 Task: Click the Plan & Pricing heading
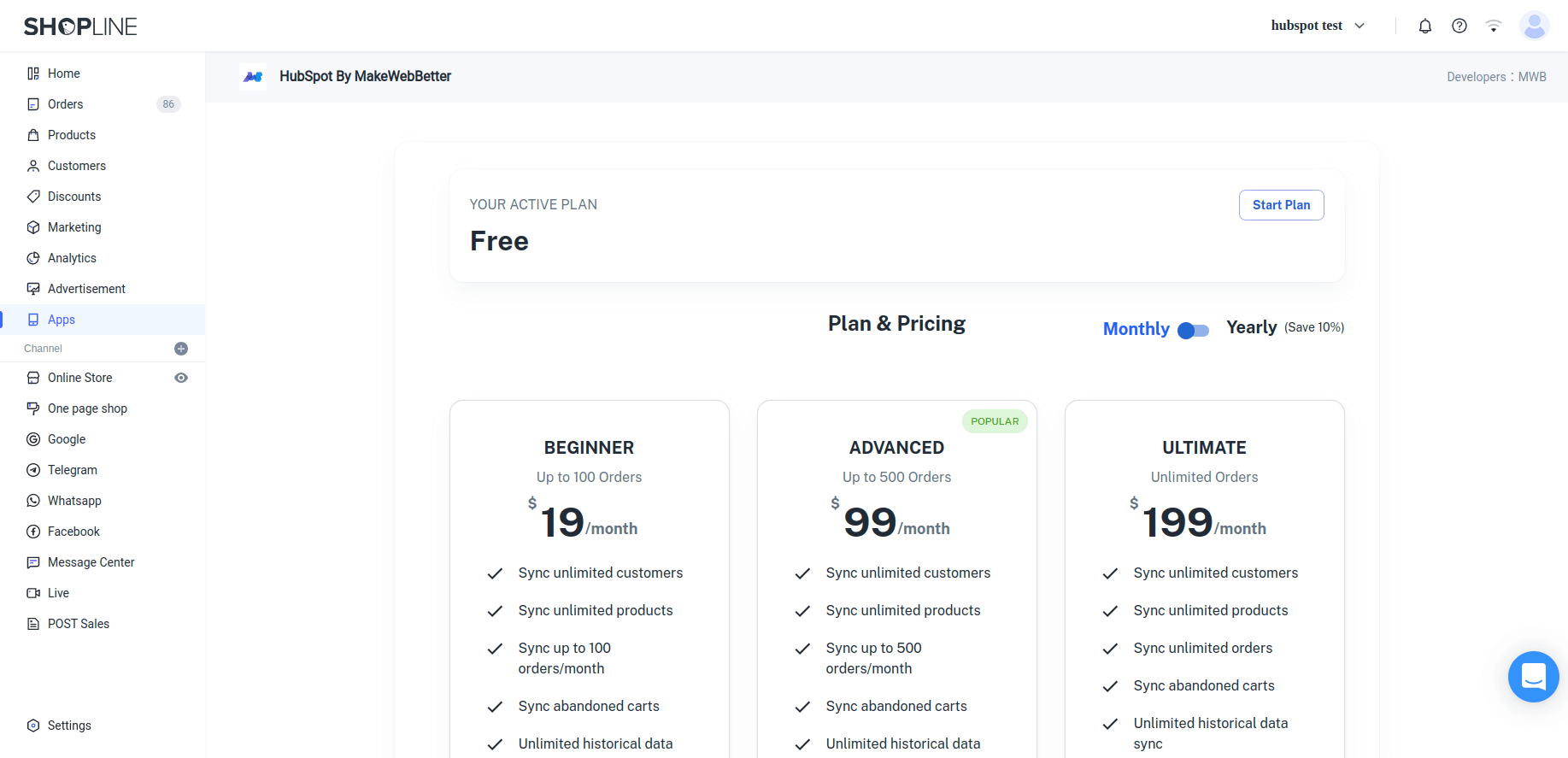pyautogui.click(x=896, y=324)
